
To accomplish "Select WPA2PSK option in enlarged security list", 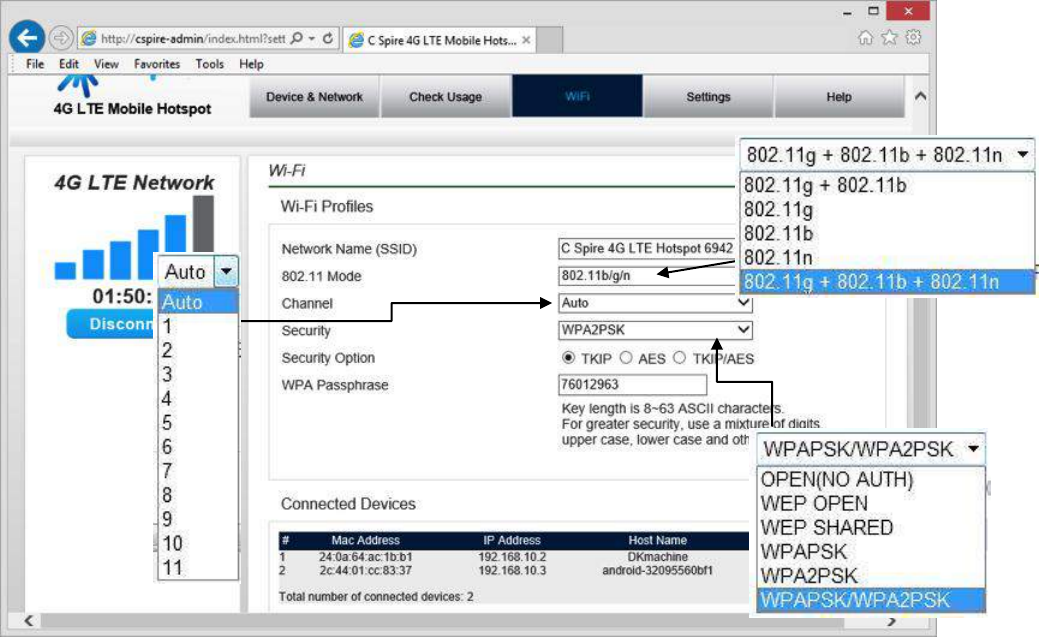I will [x=871, y=575].
